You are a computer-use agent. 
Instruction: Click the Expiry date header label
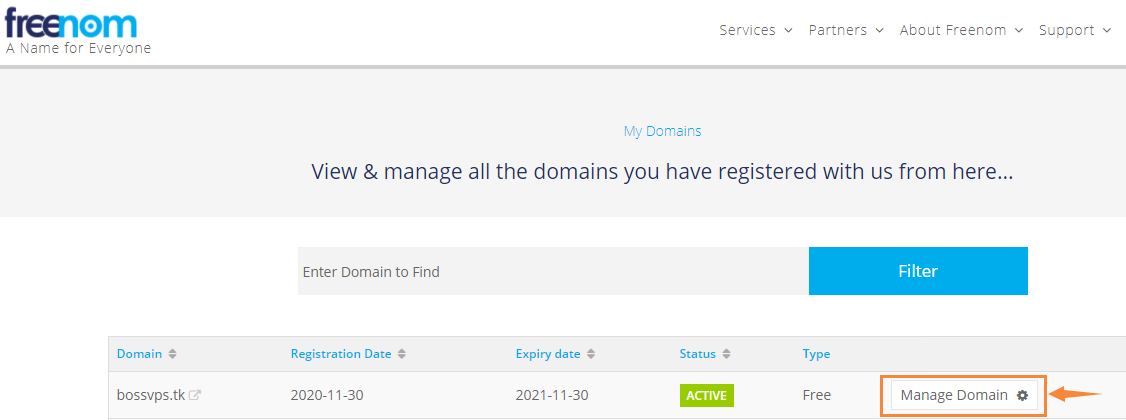(x=547, y=354)
